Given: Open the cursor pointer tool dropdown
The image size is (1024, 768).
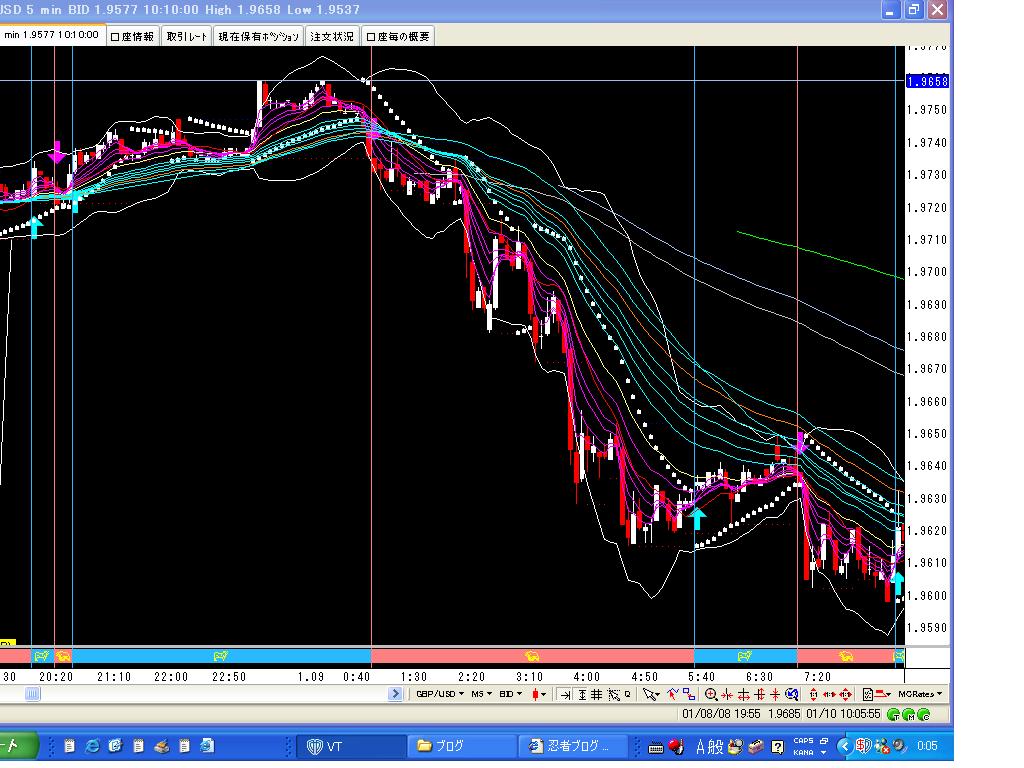Looking at the screenshot, I should [651, 694].
